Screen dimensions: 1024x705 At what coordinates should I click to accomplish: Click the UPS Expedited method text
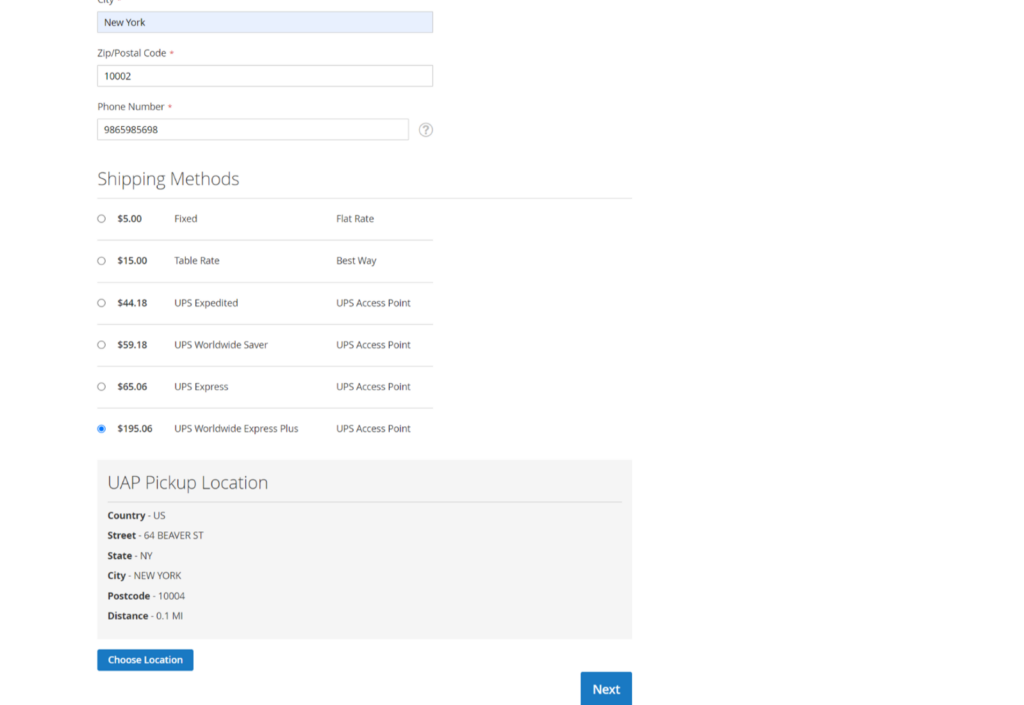click(206, 303)
